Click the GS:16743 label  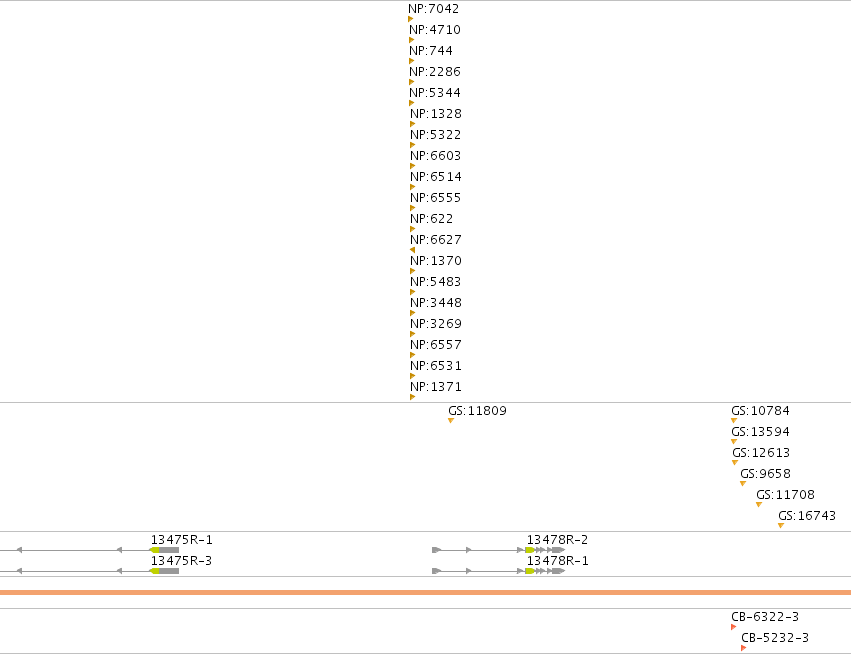[x=807, y=516]
